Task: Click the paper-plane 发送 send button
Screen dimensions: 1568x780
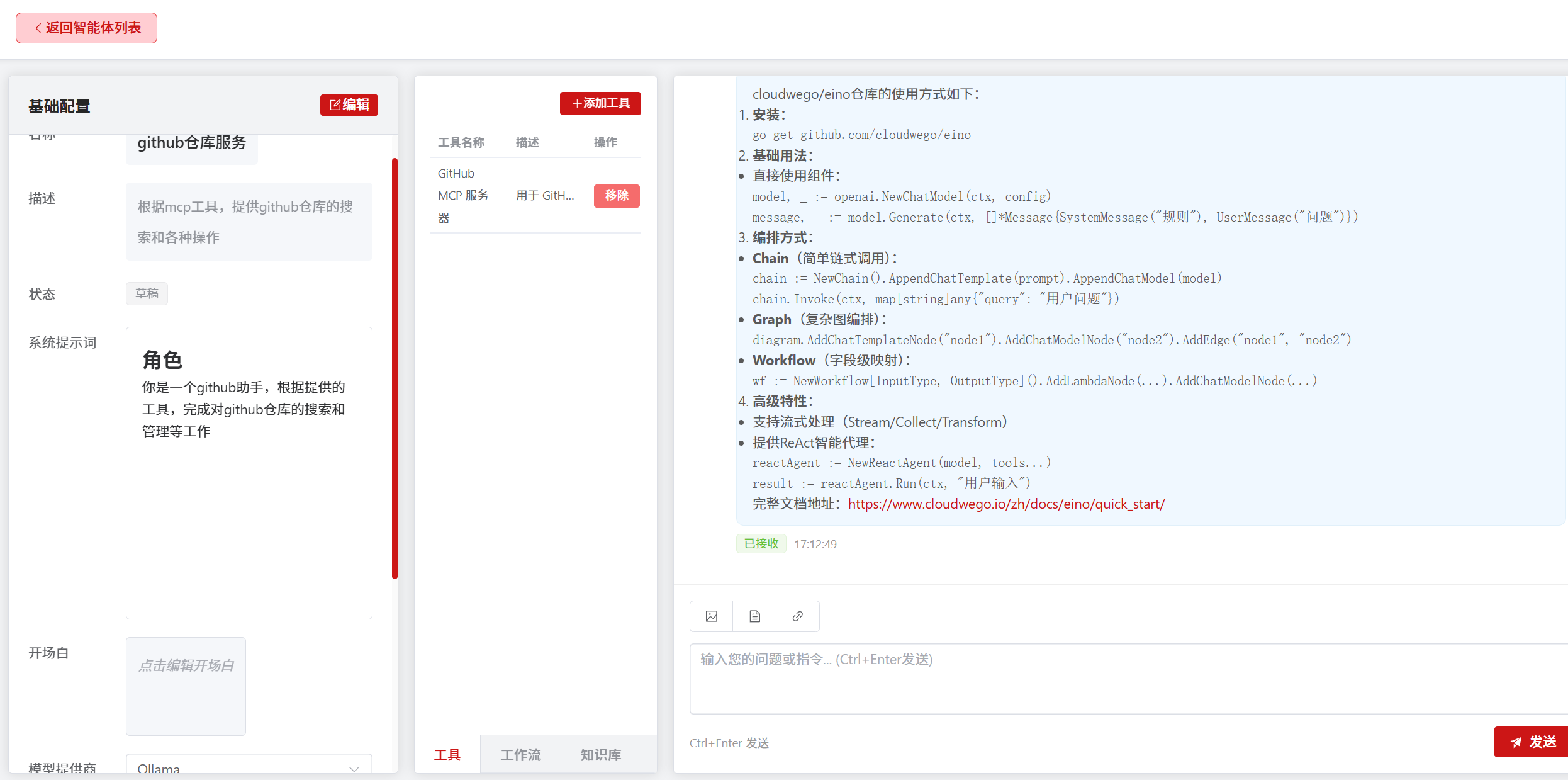Action: (x=1533, y=742)
